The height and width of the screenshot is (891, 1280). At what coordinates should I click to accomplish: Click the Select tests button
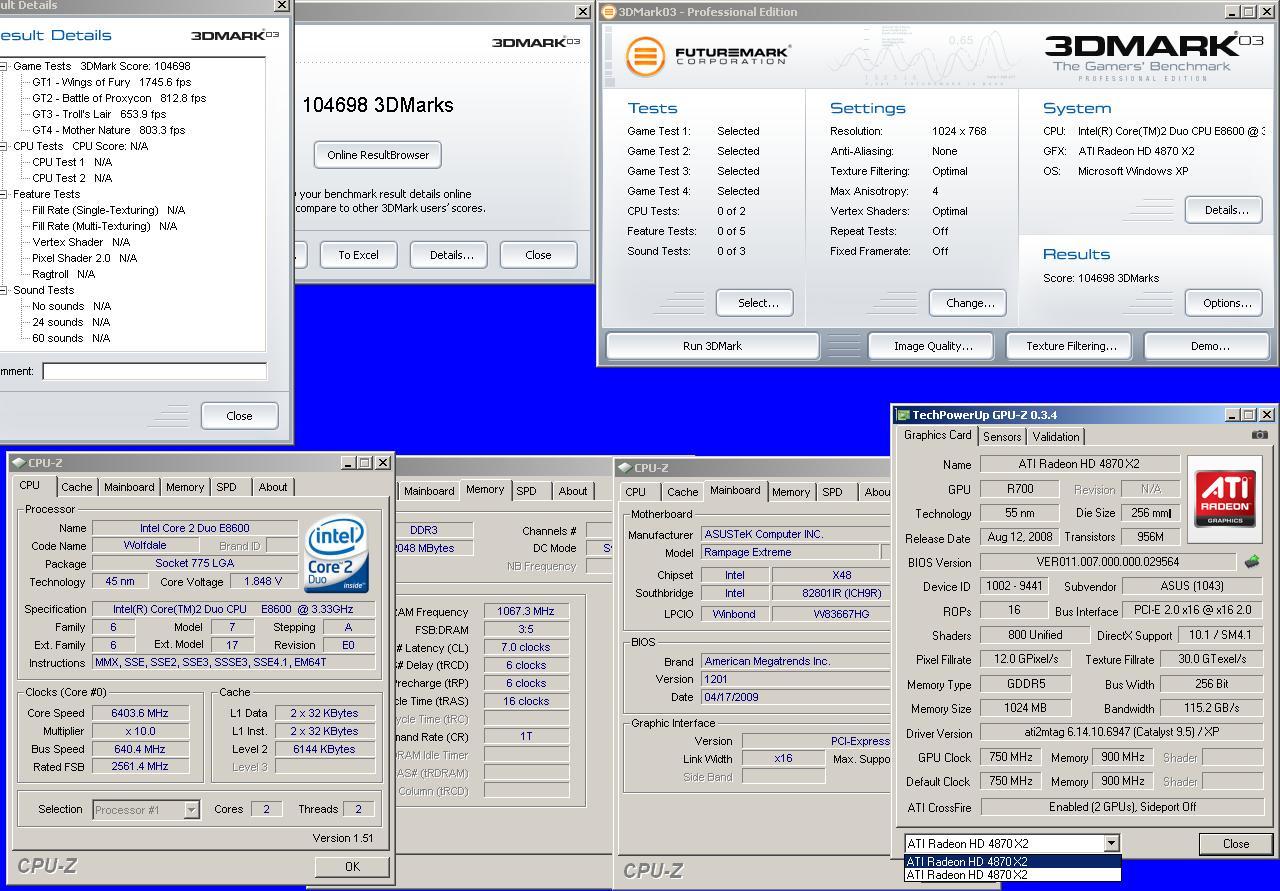coord(757,303)
